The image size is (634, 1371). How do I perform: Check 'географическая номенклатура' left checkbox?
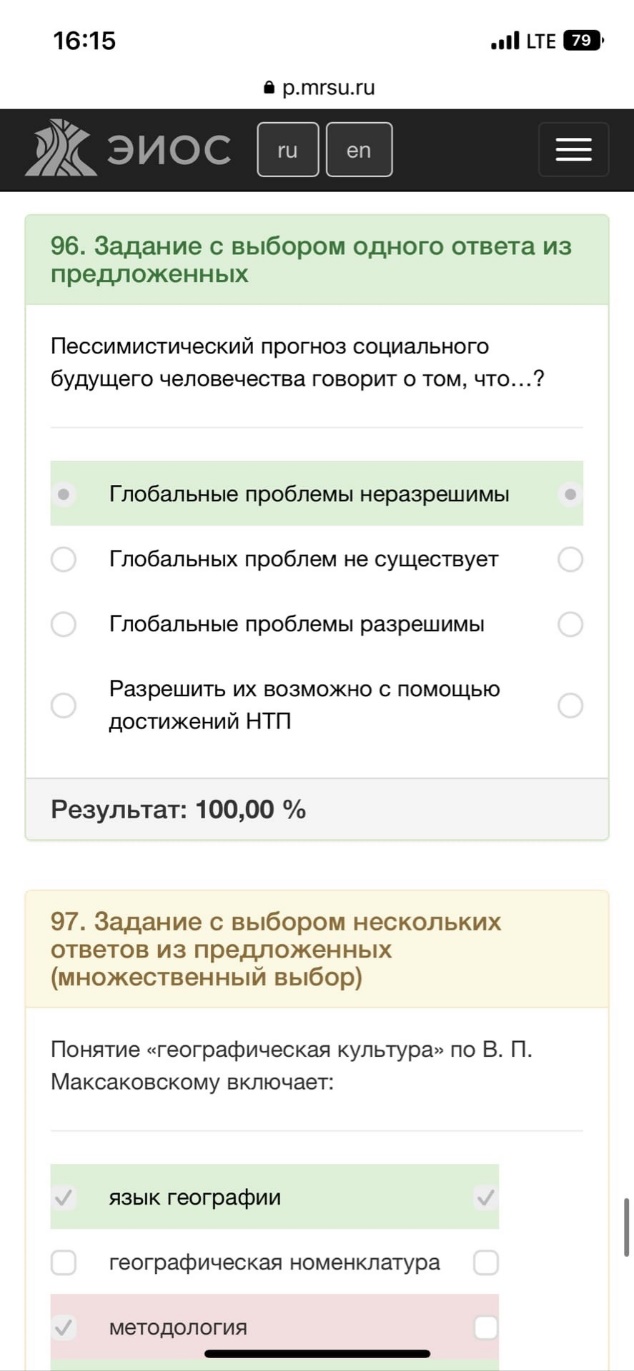[64, 1262]
